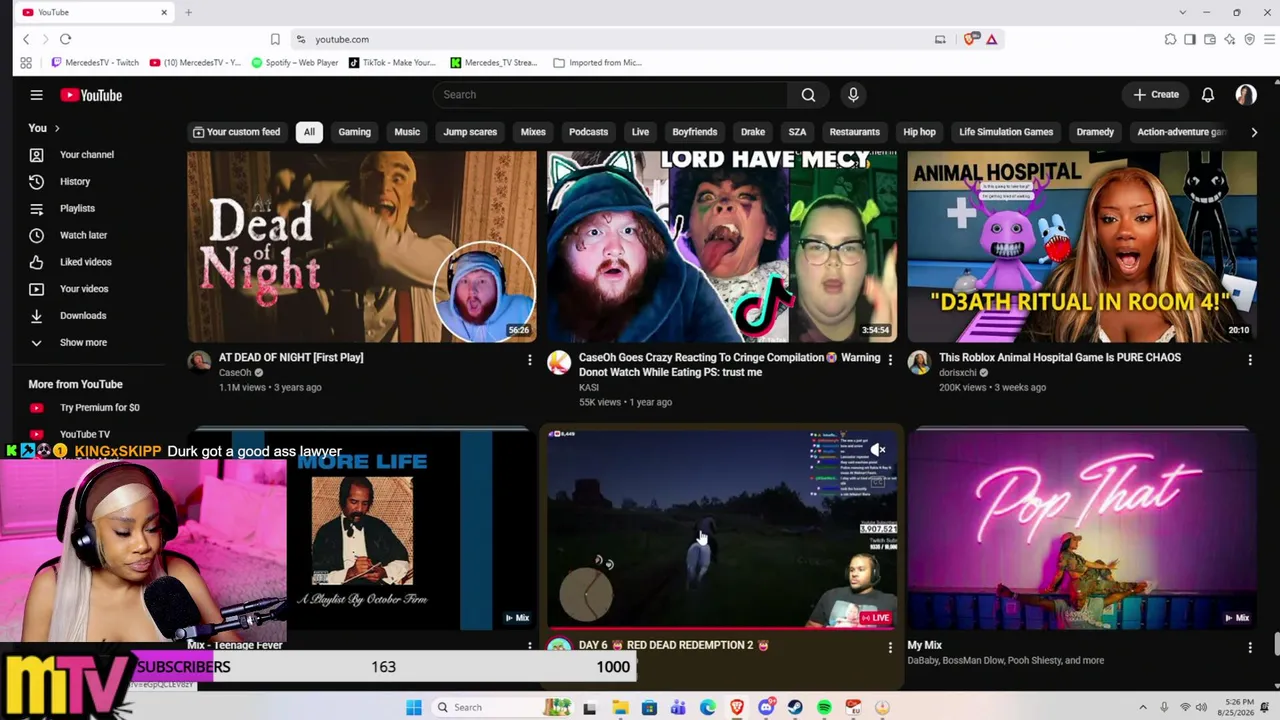This screenshot has width=1280, height=720.
Task: Go back in the browser
Action: click(26, 39)
